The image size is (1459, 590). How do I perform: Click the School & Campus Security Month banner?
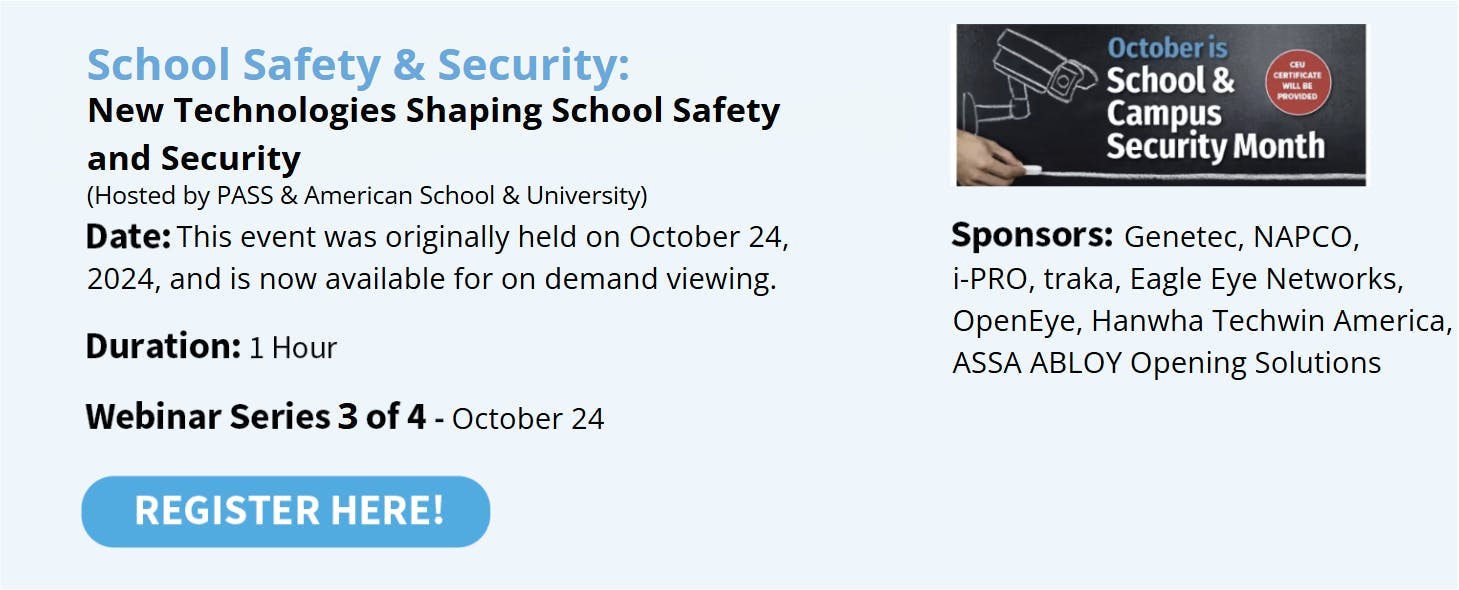click(x=1160, y=105)
